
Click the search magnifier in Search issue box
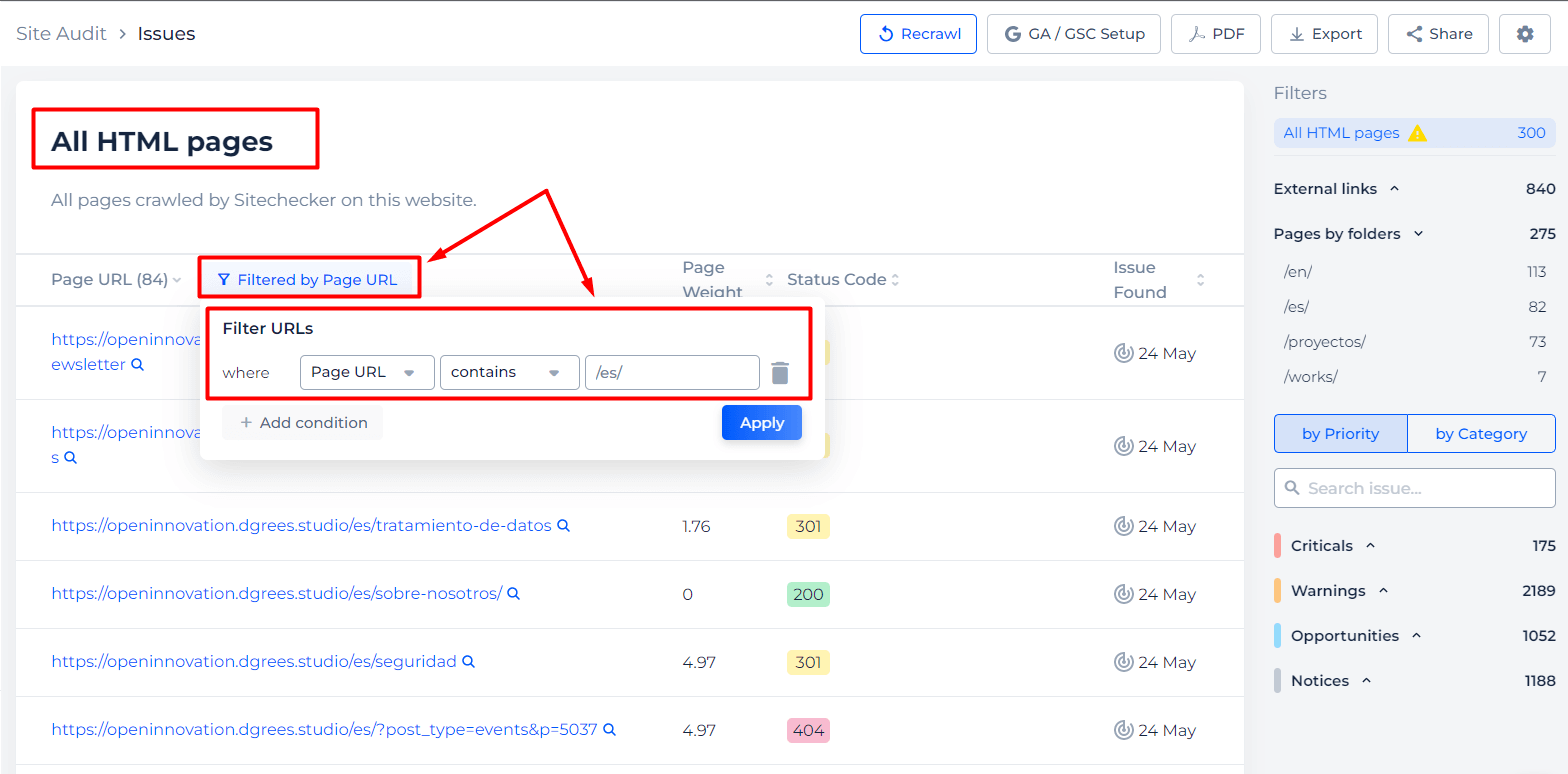pyautogui.click(x=1291, y=488)
